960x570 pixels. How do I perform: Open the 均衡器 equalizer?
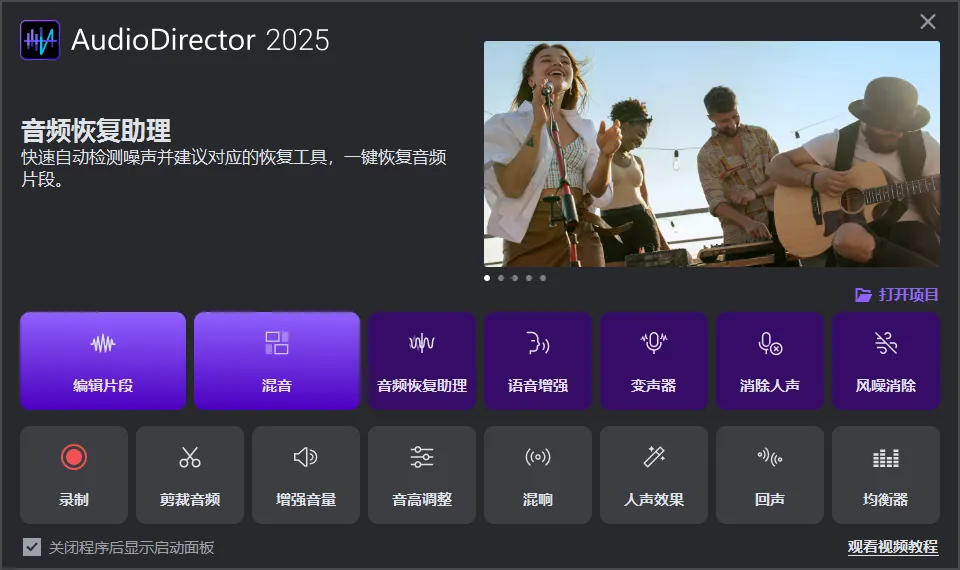pos(886,475)
